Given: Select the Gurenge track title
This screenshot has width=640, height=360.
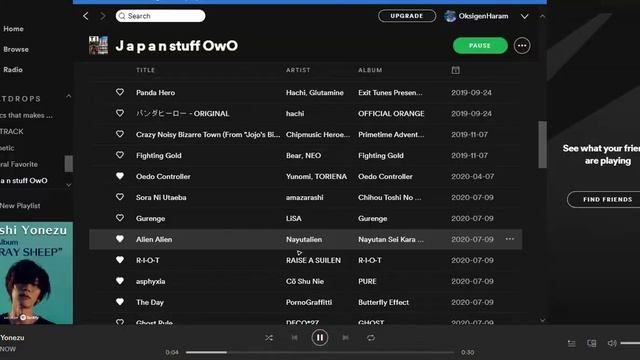Looking at the screenshot, I should coord(151,219).
